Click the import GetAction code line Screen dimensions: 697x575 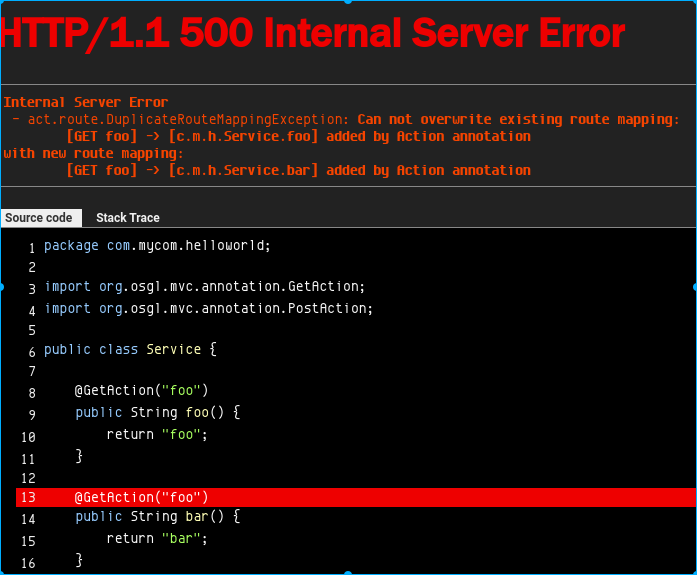[204, 287]
